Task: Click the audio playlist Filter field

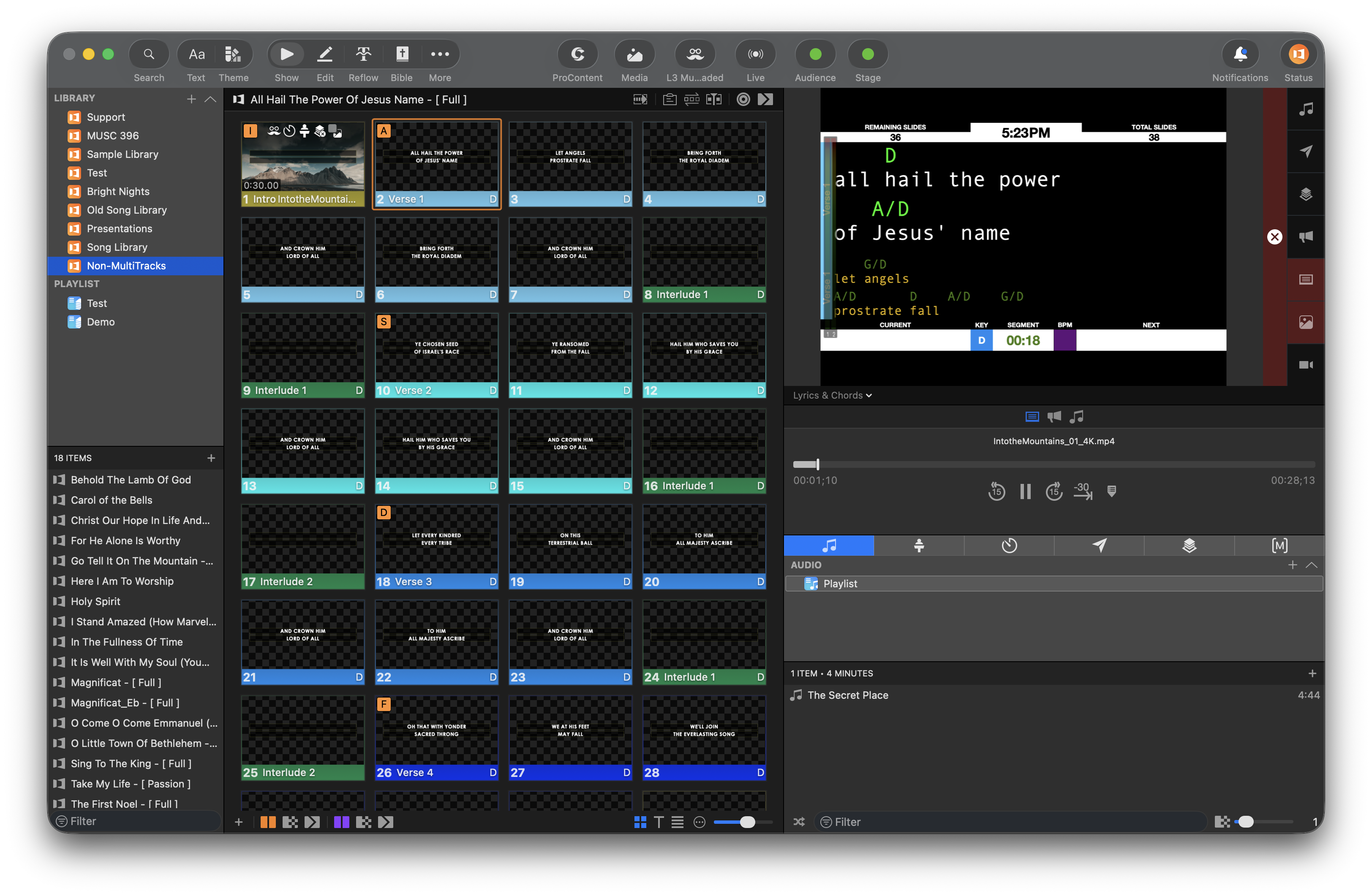Action: coord(1010,822)
